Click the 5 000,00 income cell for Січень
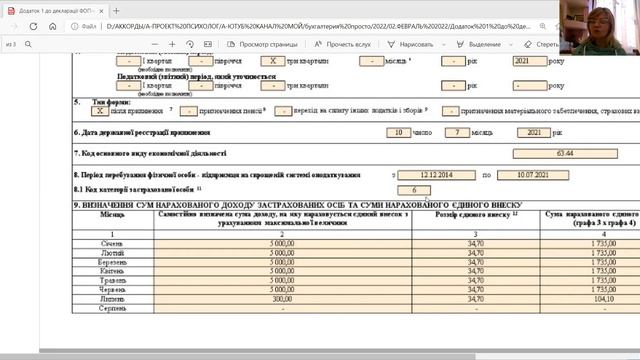Image resolution: width=640 pixels, height=360 pixels. pyautogui.click(x=282, y=244)
